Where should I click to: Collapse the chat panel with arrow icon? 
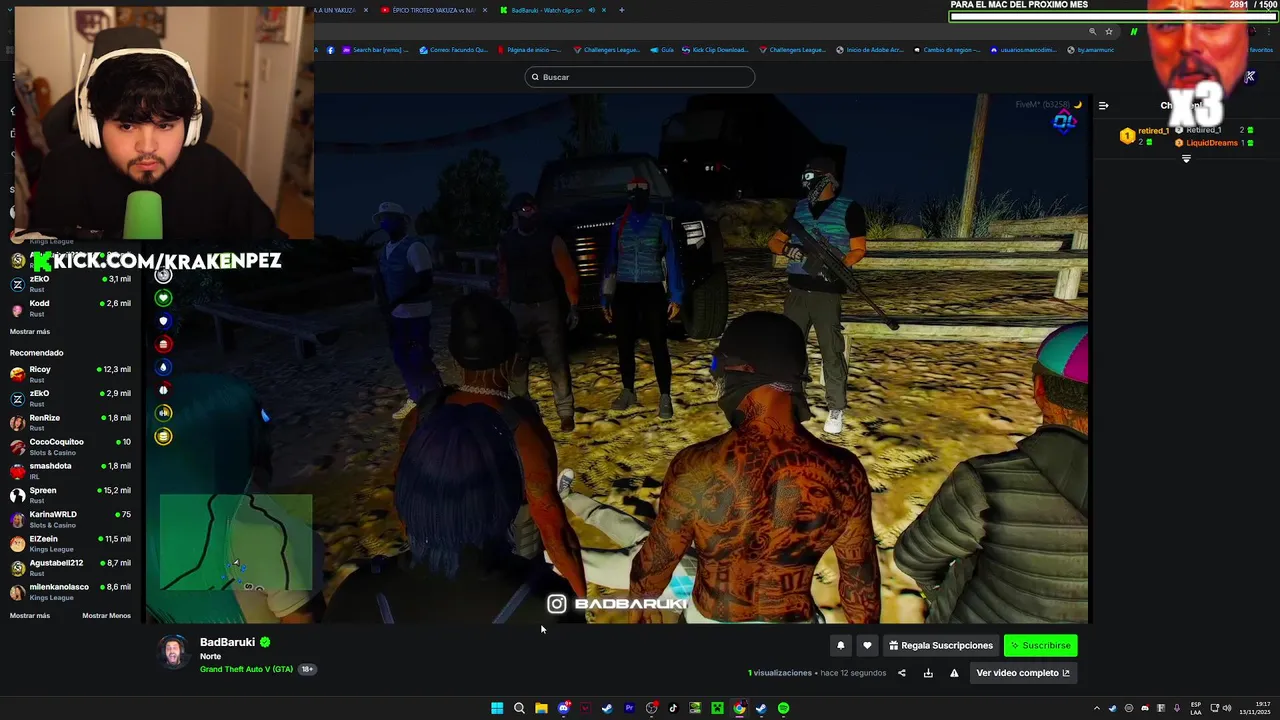point(1103,105)
